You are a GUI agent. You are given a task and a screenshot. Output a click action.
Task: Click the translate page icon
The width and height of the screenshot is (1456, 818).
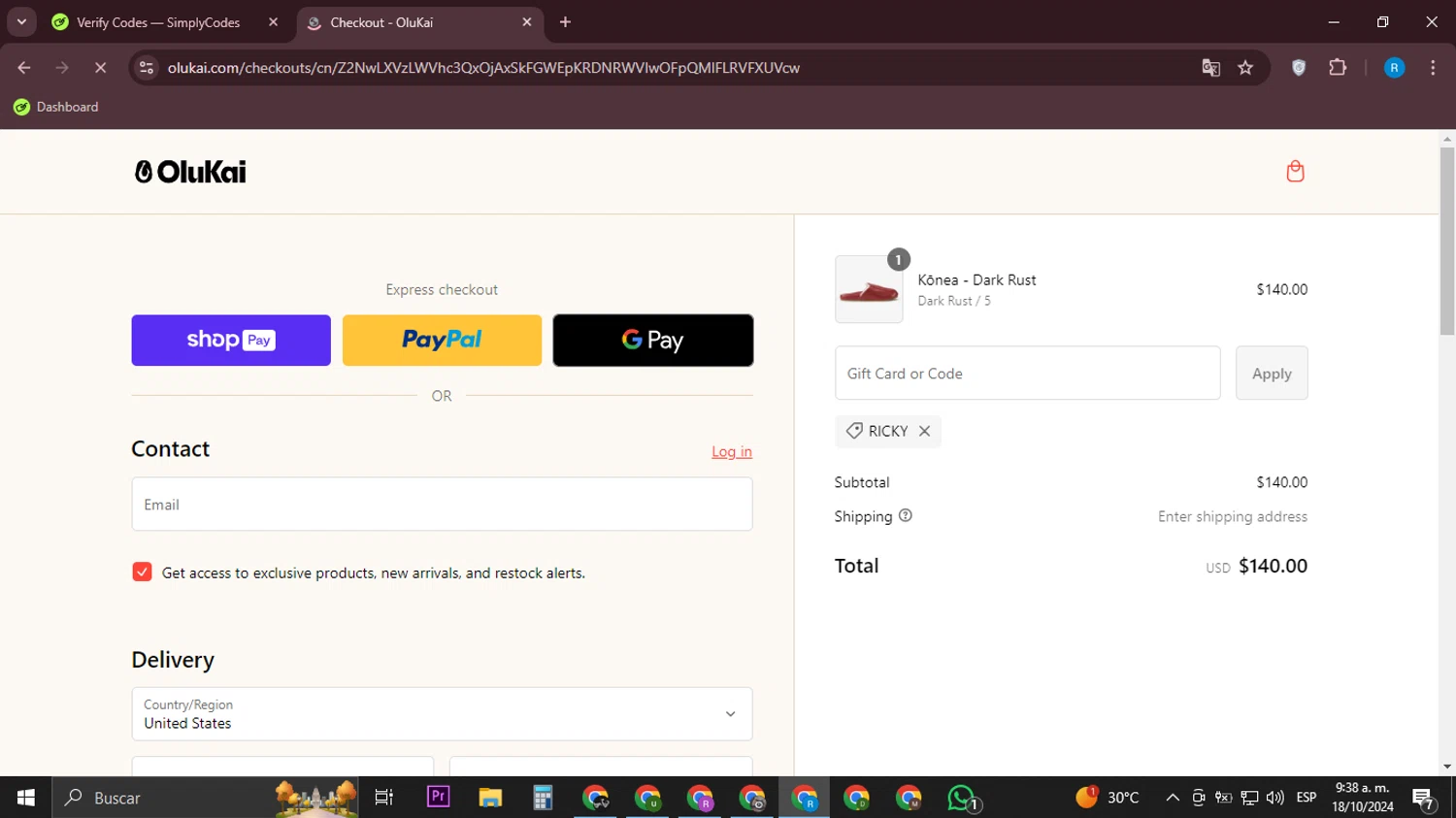(1210, 68)
